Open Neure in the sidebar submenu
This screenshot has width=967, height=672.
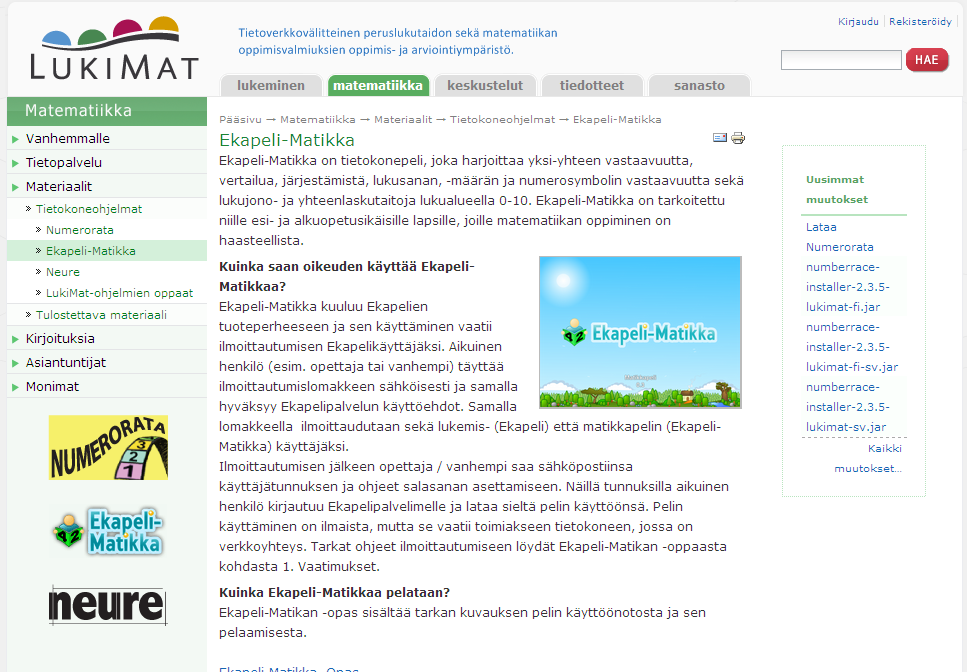[x=63, y=272]
